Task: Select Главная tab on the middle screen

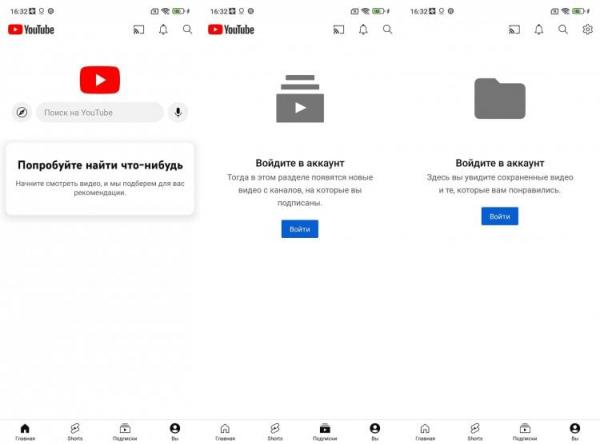Action: pos(225,432)
